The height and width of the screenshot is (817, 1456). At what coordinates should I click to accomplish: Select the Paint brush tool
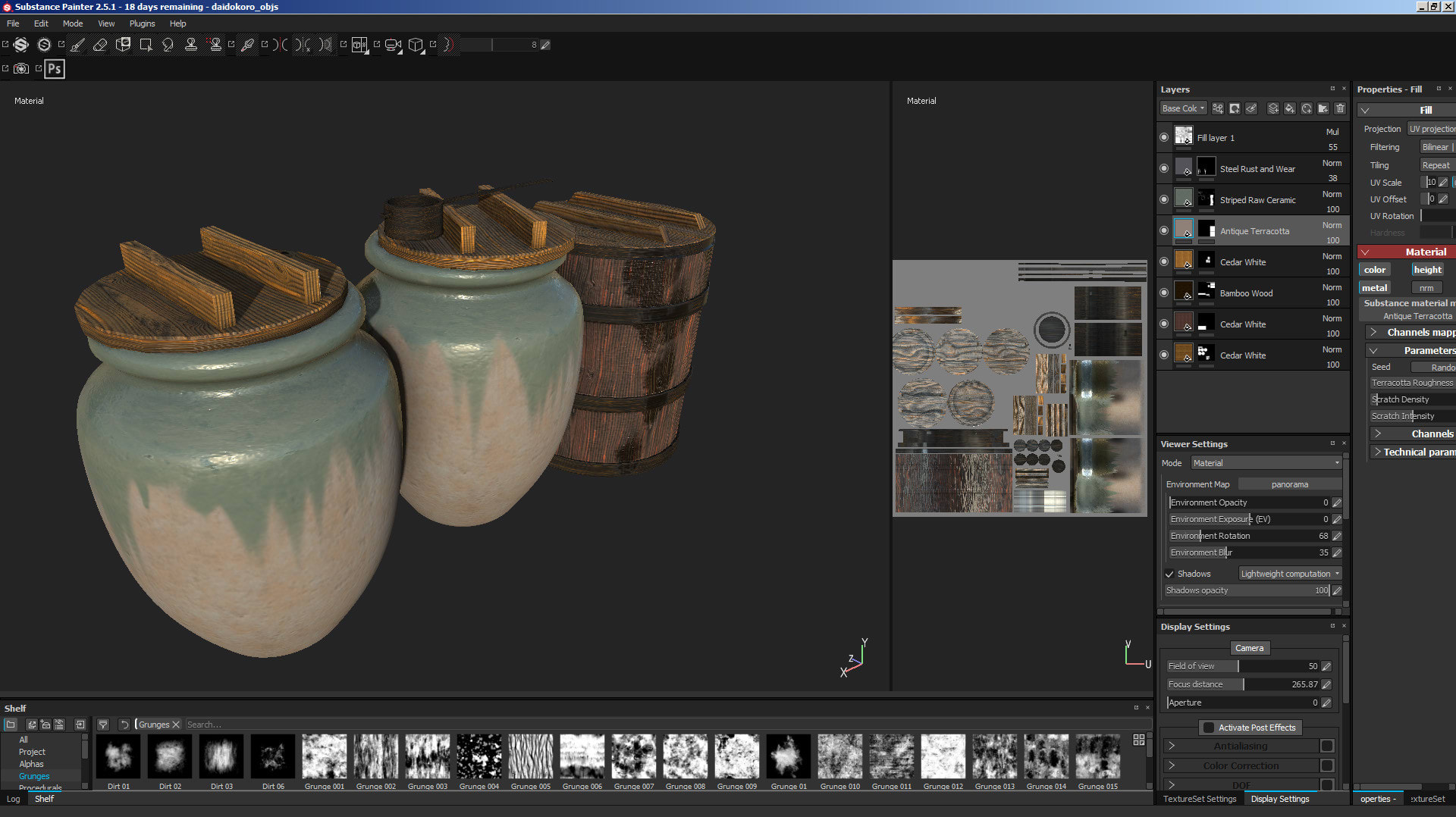77,45
